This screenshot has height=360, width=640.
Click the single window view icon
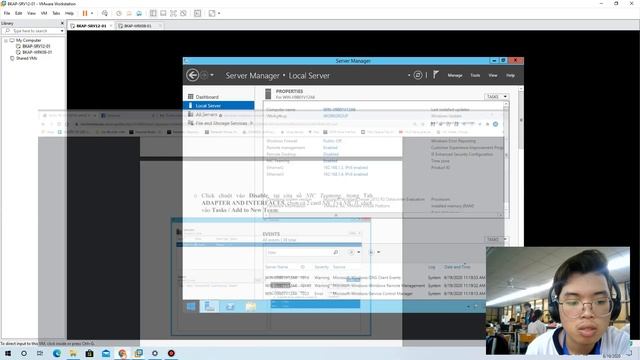pyautogui.click(x=163, y=13)
